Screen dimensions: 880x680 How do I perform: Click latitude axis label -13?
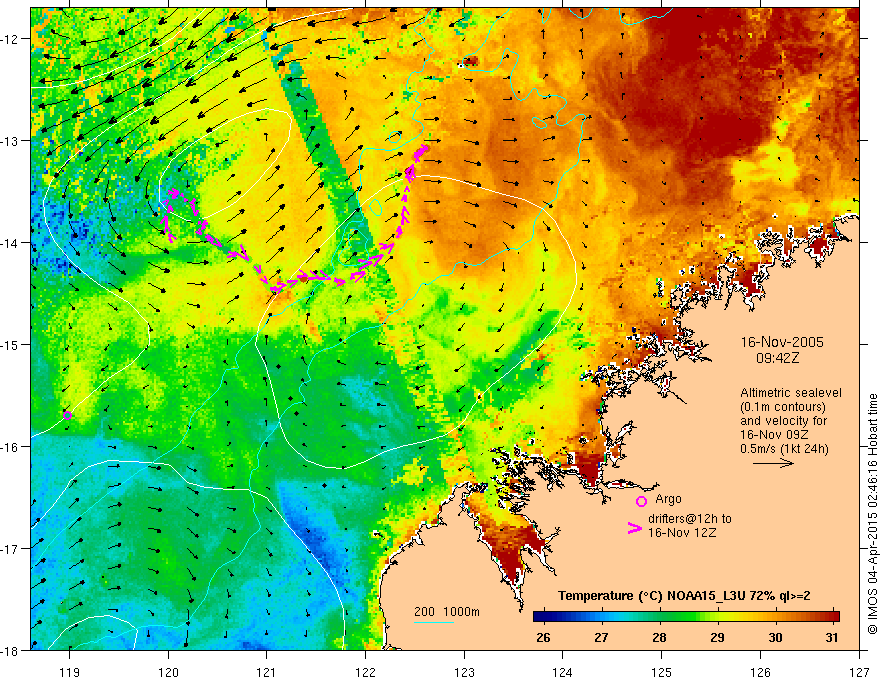10,141
